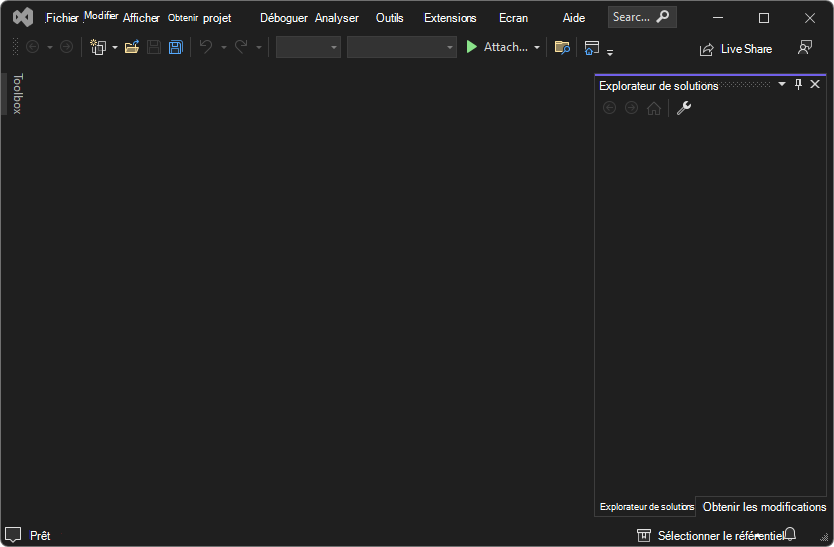Viewport: 834px width, 547px height.
Task: Click the window resize grip corner
Action: pyautogui.click(x=824, y=538)
